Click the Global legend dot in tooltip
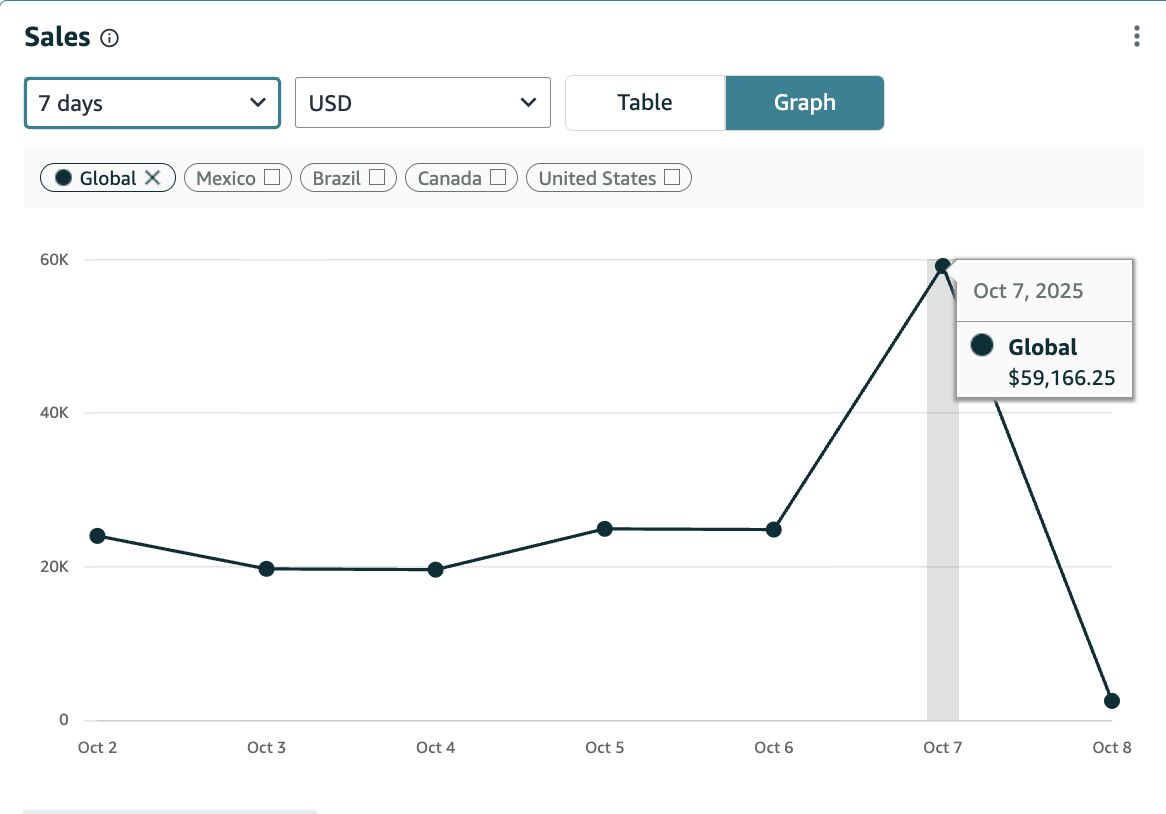Screen dimensions: 1166x814 coord(982,346)
